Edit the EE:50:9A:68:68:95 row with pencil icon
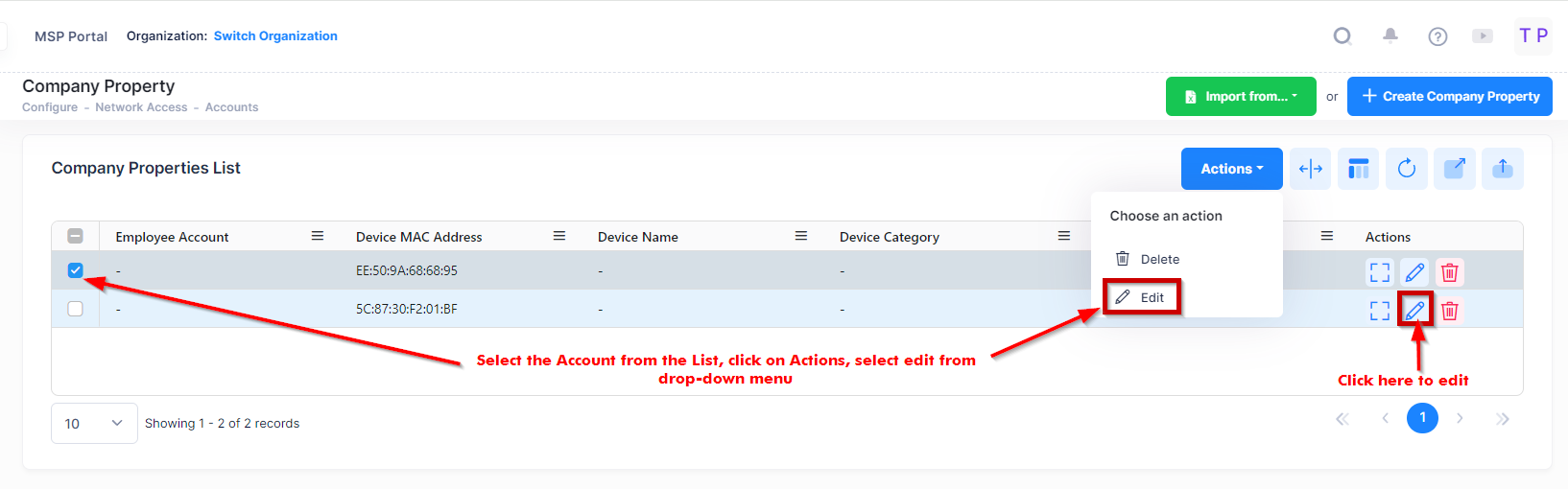1568x489 pixels. point(1414,272)
